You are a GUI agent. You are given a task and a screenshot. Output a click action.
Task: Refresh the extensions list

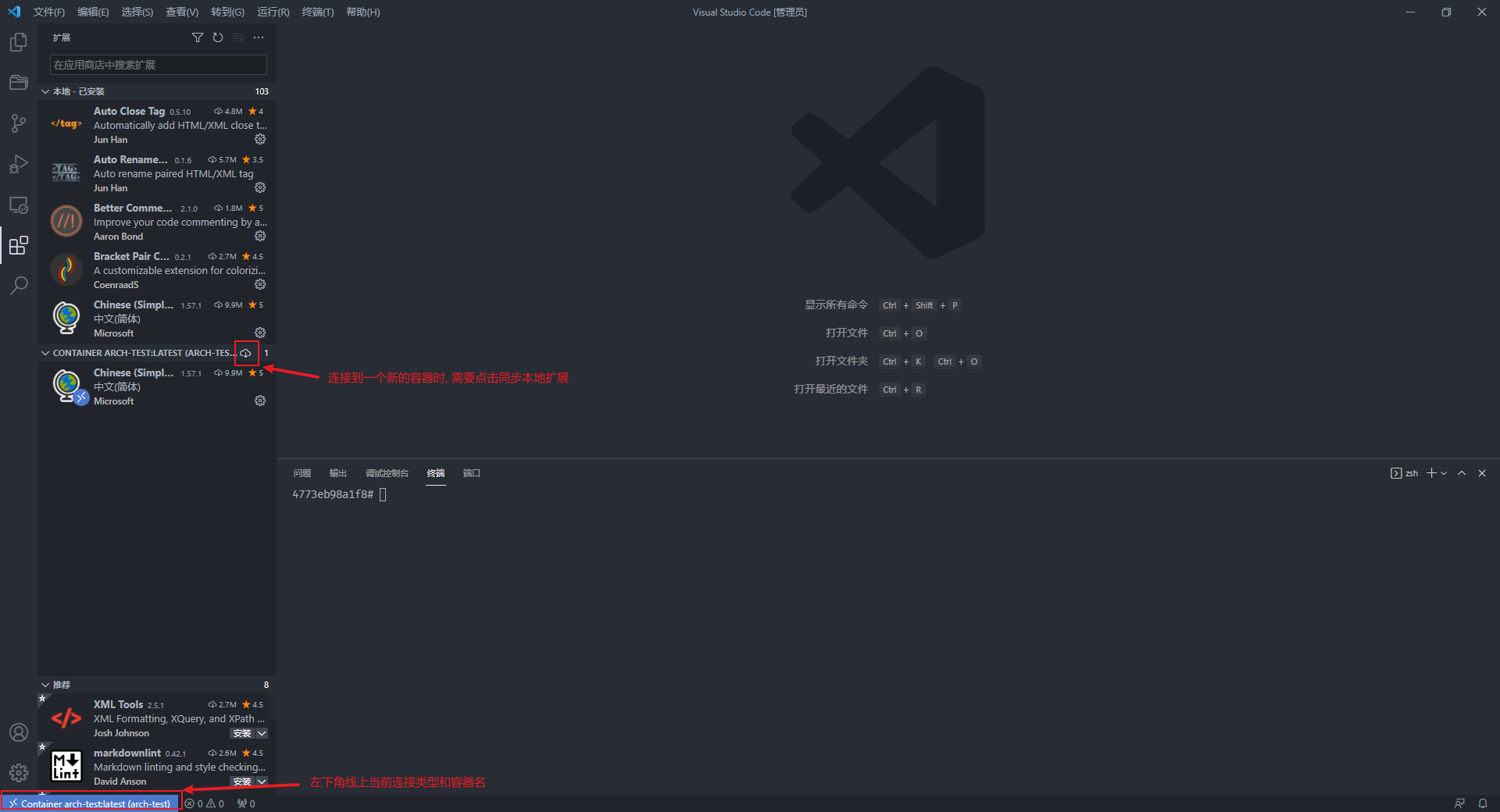point(218,37)
